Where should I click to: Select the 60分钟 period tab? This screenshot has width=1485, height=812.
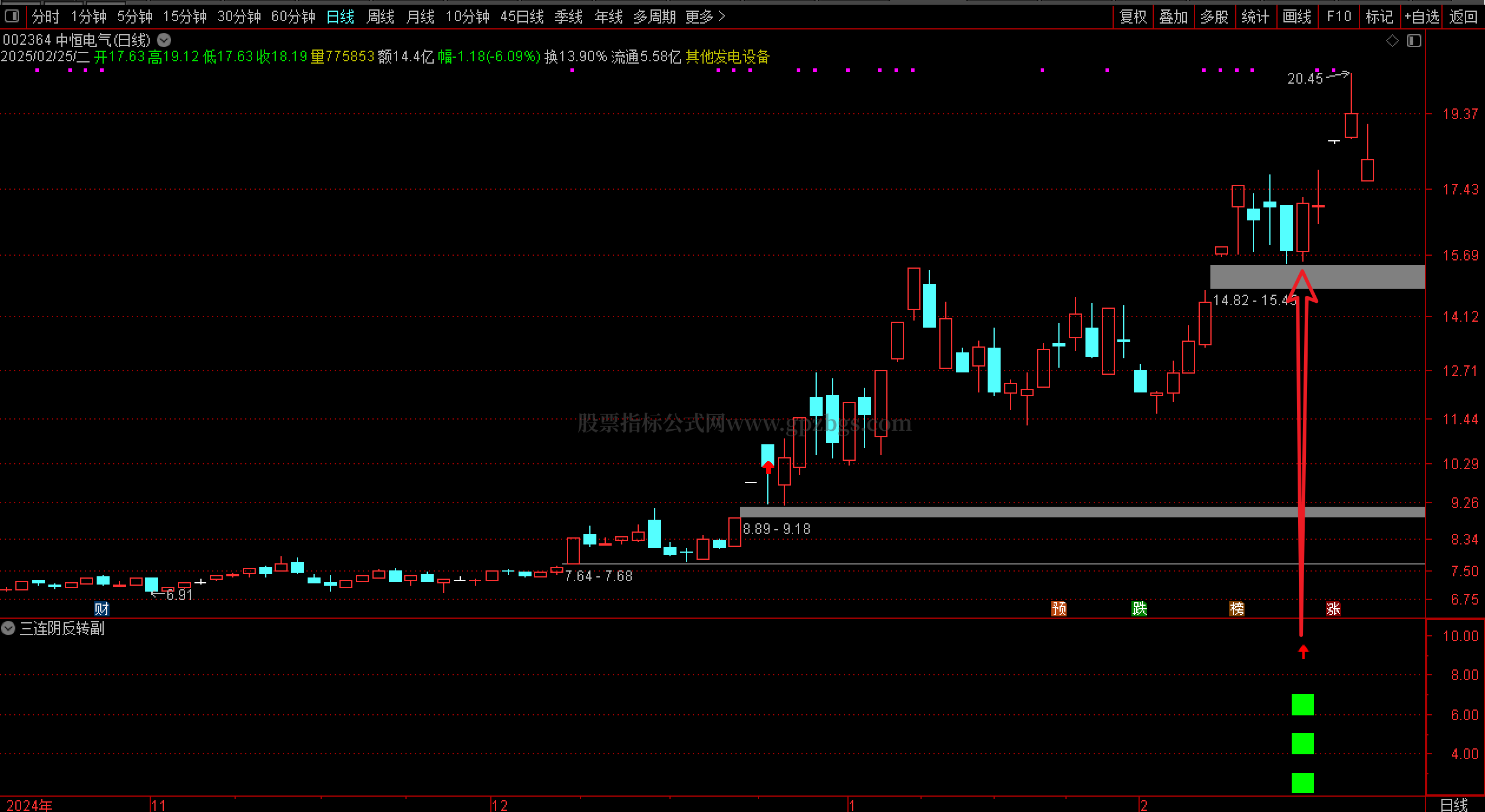point(293,16)
